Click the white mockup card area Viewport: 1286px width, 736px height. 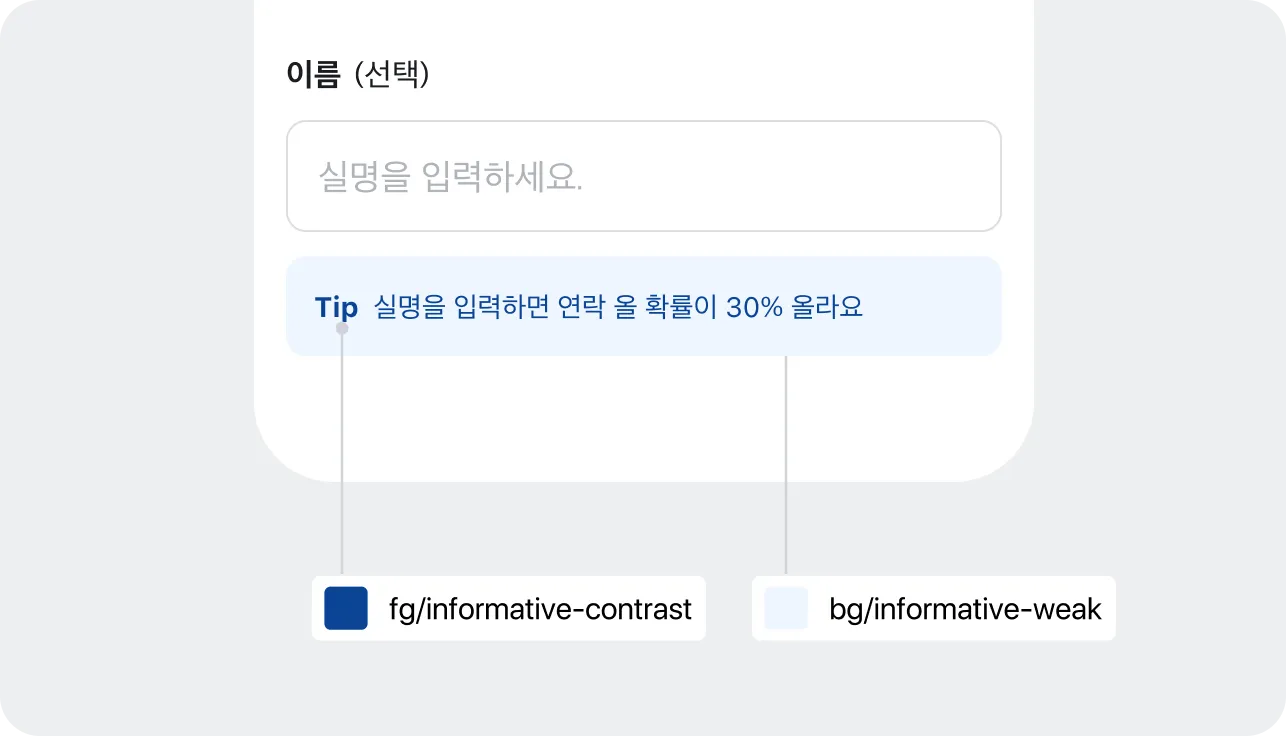(x=643, y=420)
